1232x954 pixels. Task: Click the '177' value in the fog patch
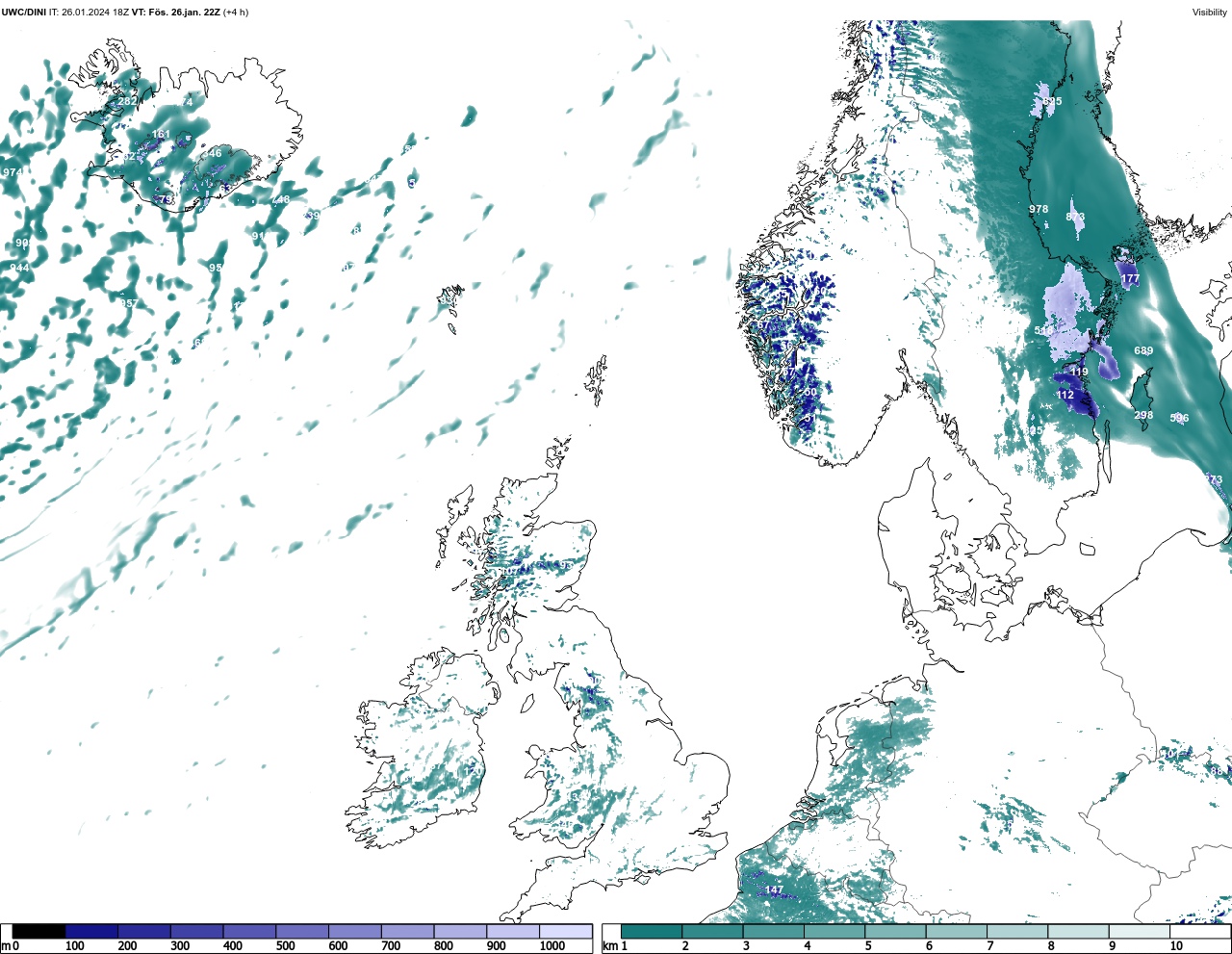(1130, 279)
